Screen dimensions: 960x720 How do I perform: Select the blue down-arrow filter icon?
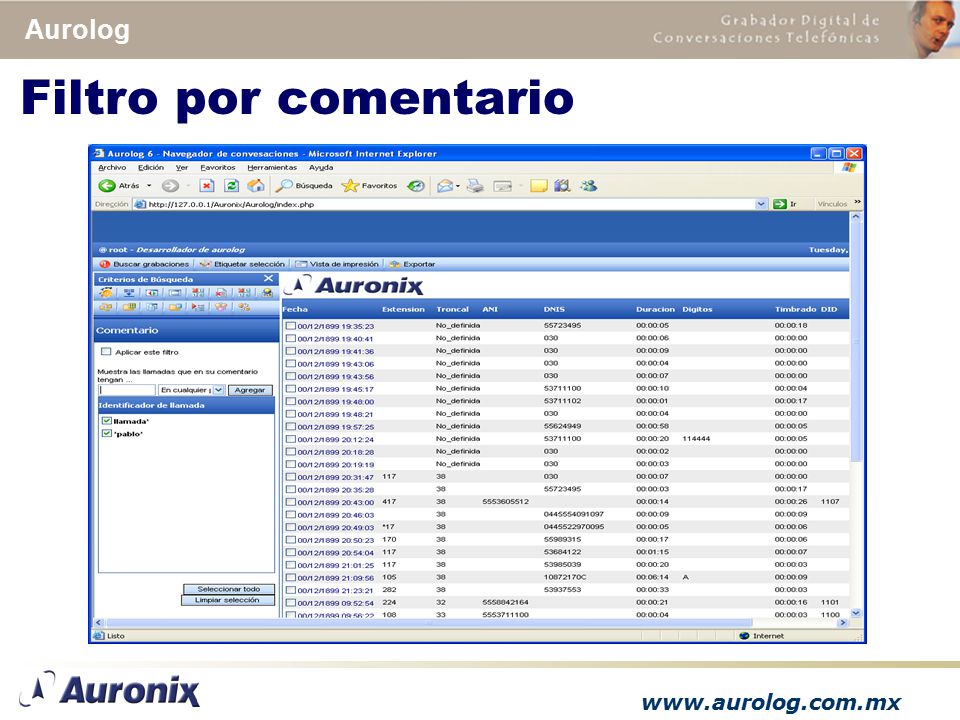129,293
